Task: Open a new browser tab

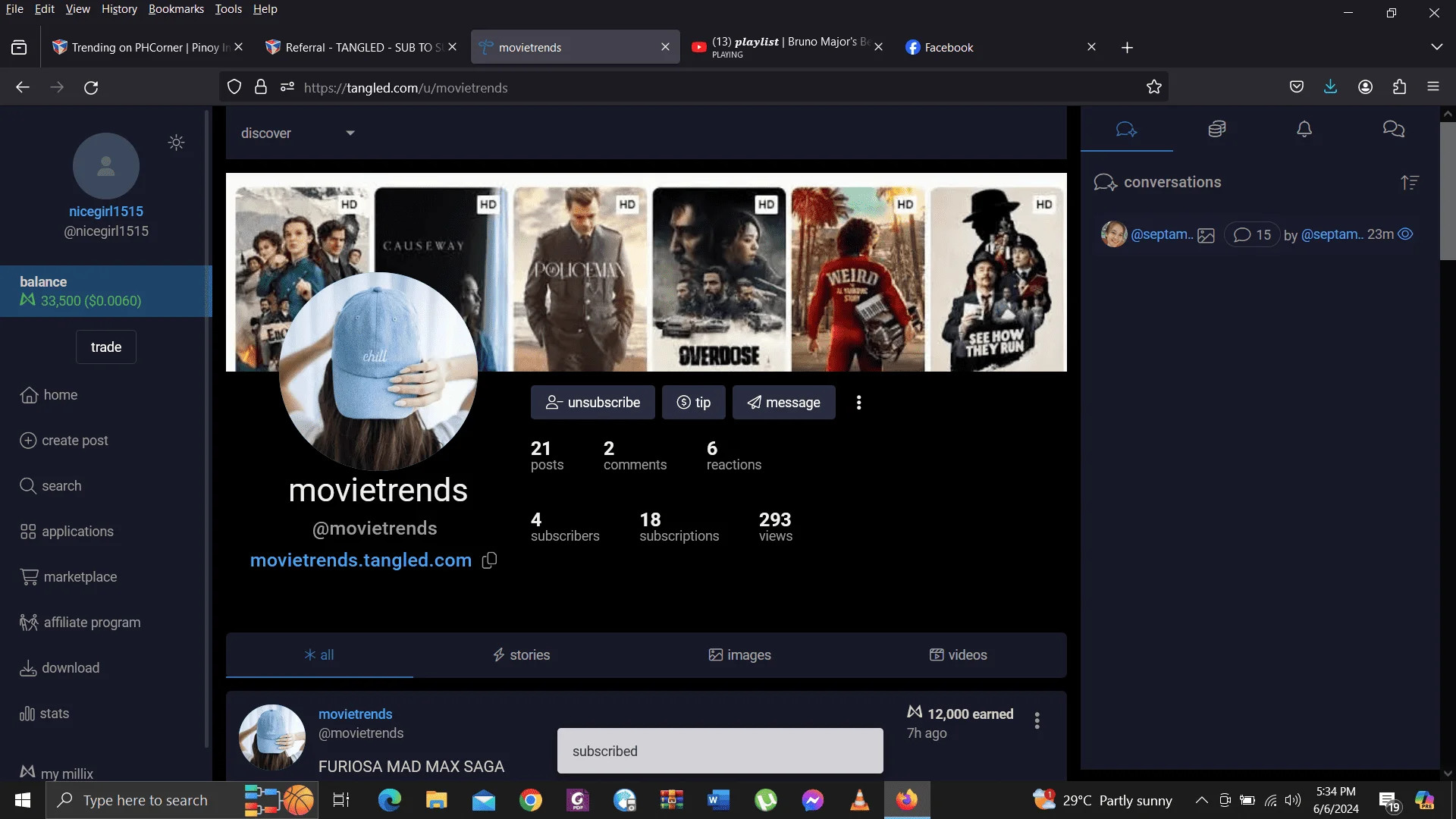Action: coord(1127,48)
